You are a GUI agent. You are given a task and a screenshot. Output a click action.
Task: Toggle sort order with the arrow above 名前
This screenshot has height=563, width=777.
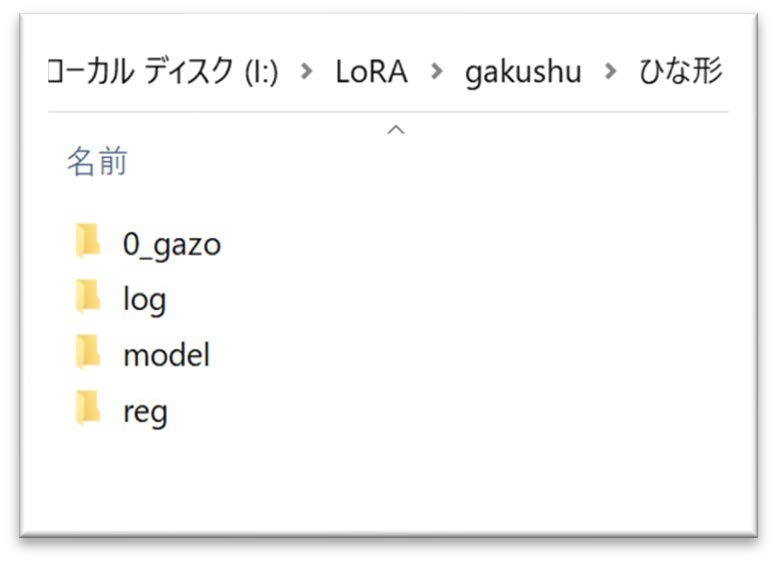pyautogui.click(x=396, y=130)
